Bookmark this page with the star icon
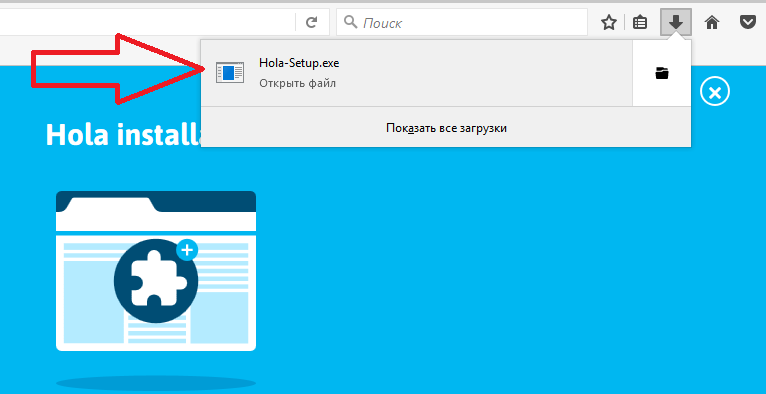Viewport: 766px width, 394px height. click(x=609, y=22)
